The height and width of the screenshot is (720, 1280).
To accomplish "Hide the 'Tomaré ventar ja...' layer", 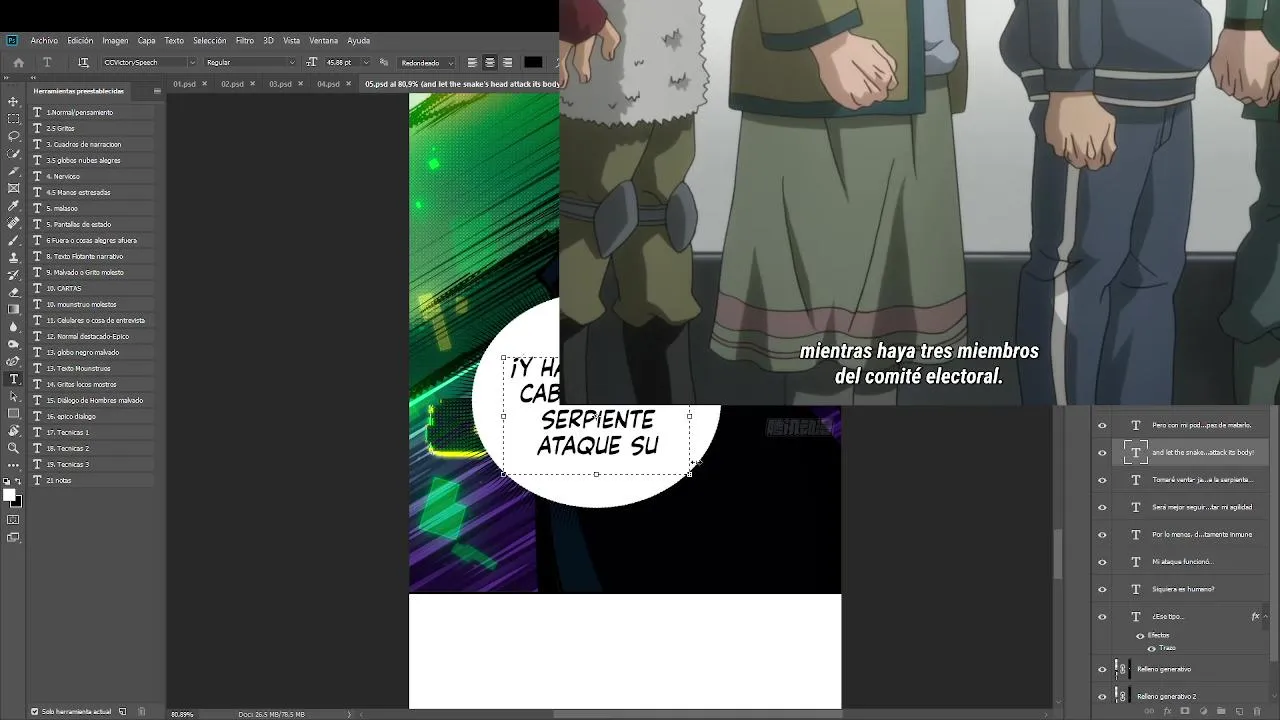I will point(1102,480).
